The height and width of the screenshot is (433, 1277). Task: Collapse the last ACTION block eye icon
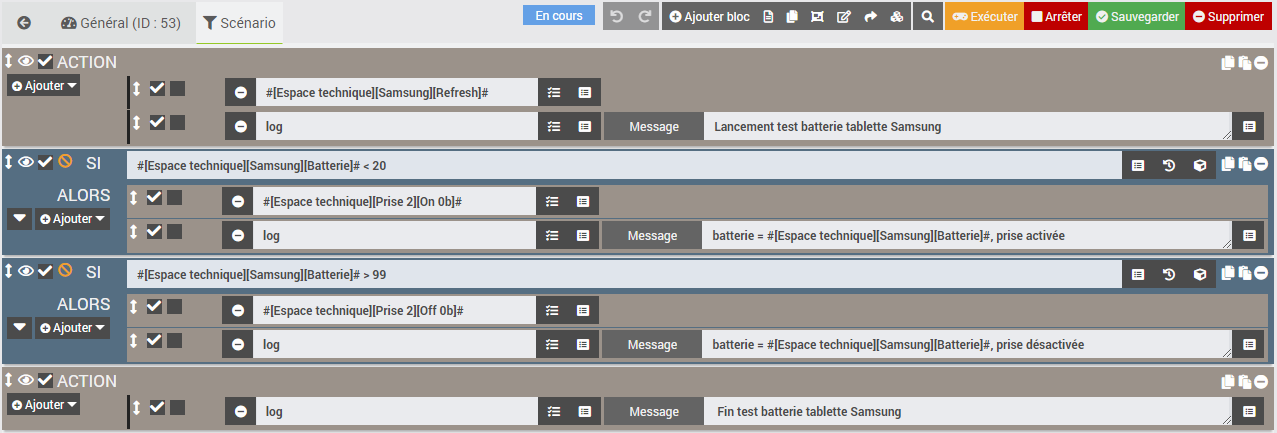coord(26,380)
